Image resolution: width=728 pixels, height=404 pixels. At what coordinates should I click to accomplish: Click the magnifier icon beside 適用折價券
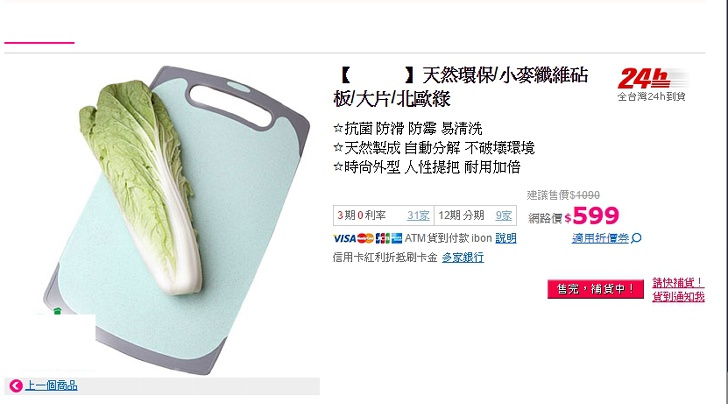point(637,238)
